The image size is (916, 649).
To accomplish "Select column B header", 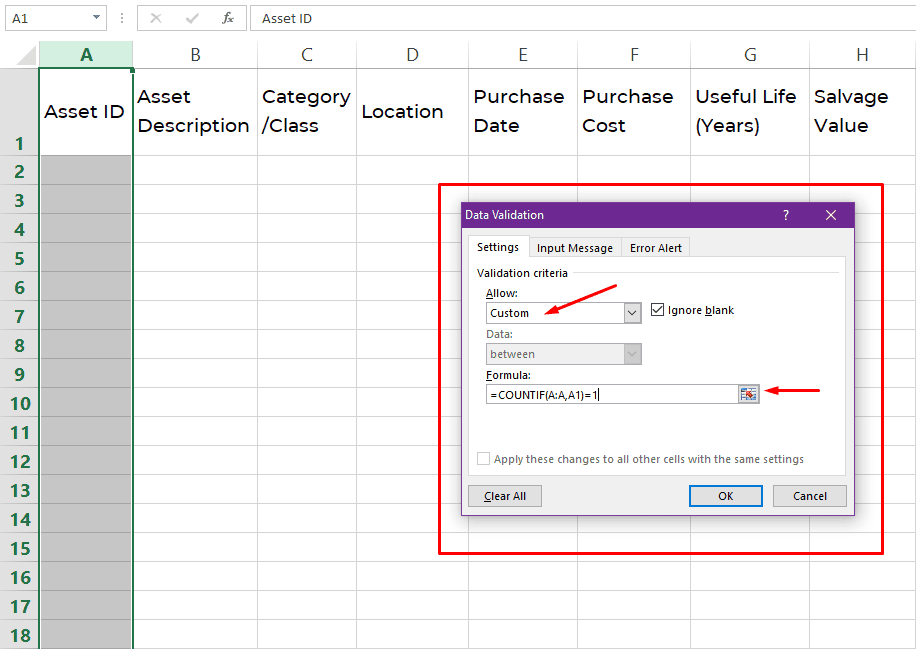I will pyautogui.click(x=195, y=55).
